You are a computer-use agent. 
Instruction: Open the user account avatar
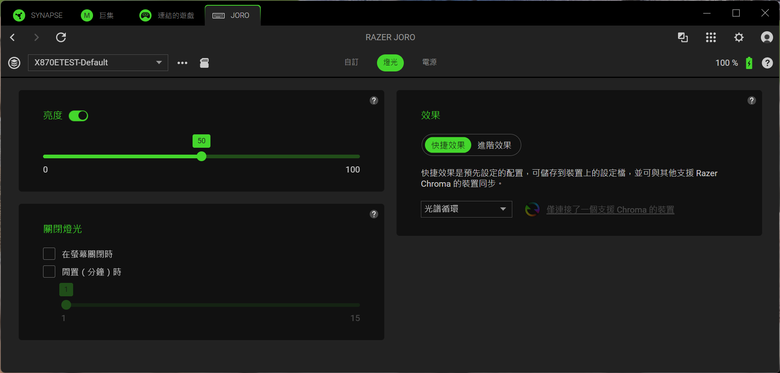coord(767,37)
